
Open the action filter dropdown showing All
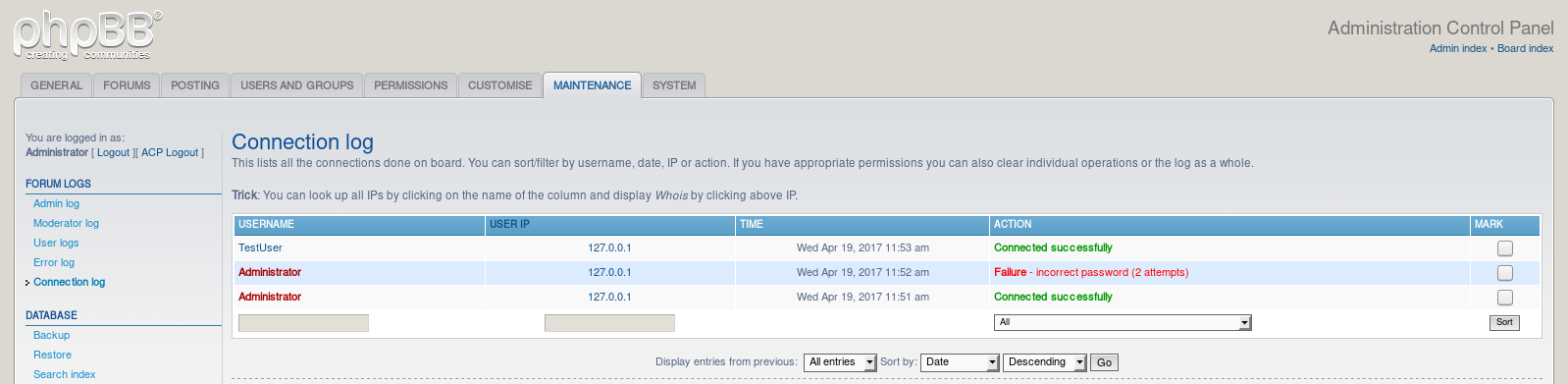[x=1123, y=322]
